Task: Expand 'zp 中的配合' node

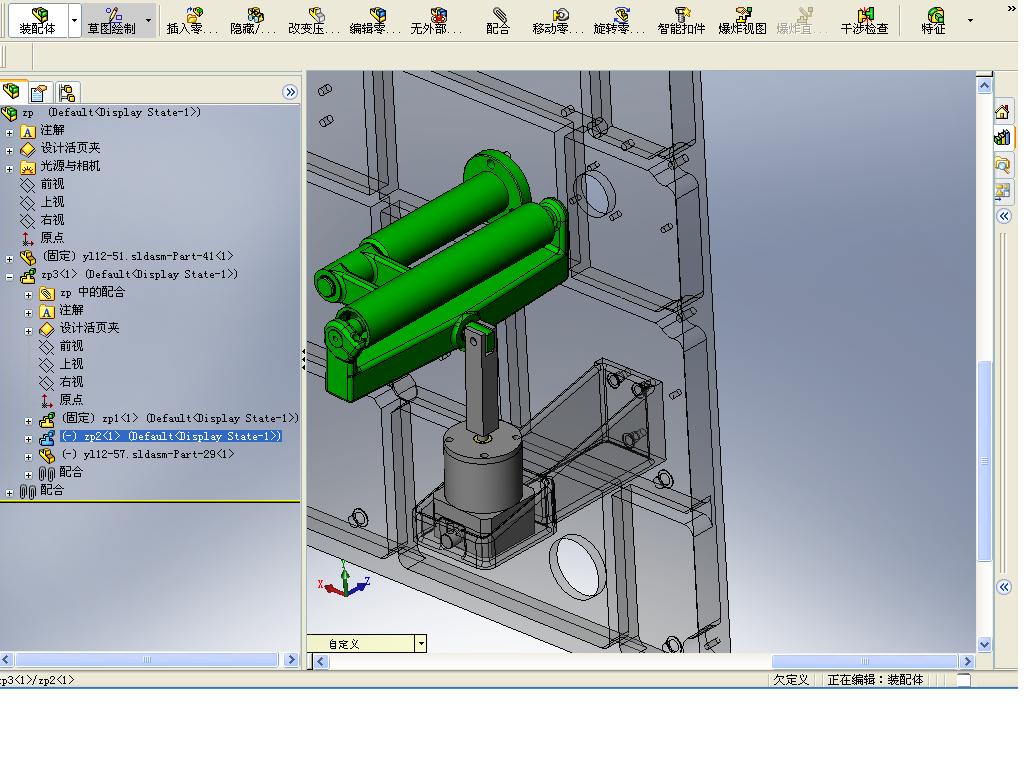Action: click(28, 295)
